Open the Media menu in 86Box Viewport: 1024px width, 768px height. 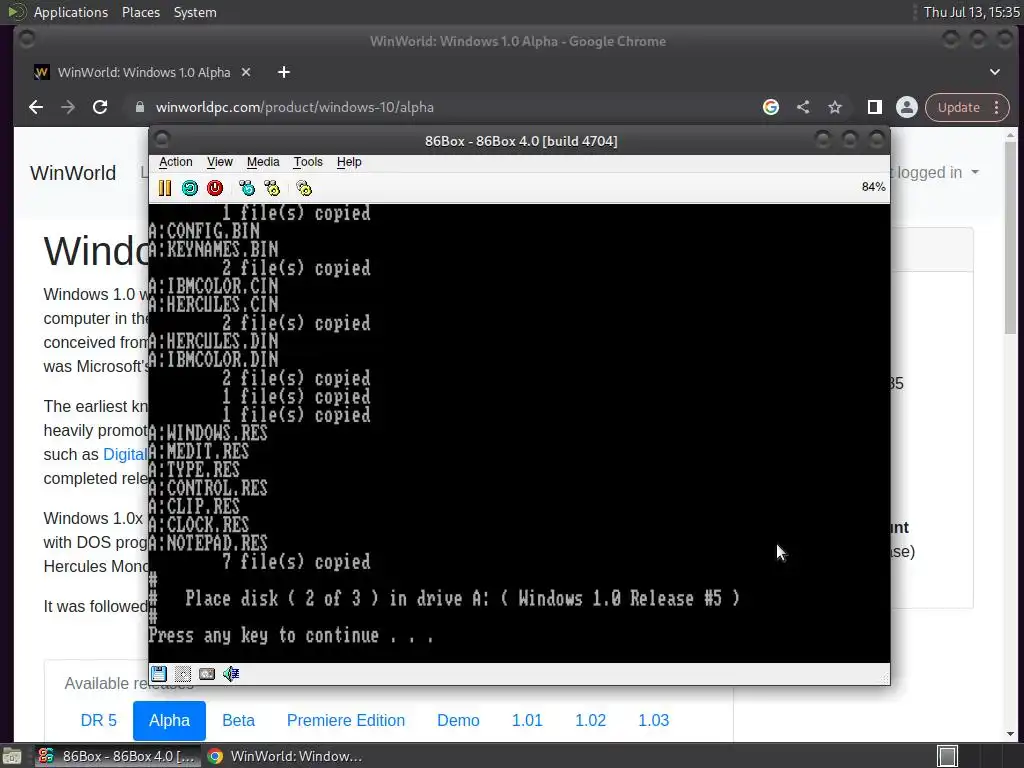[263, 162]
